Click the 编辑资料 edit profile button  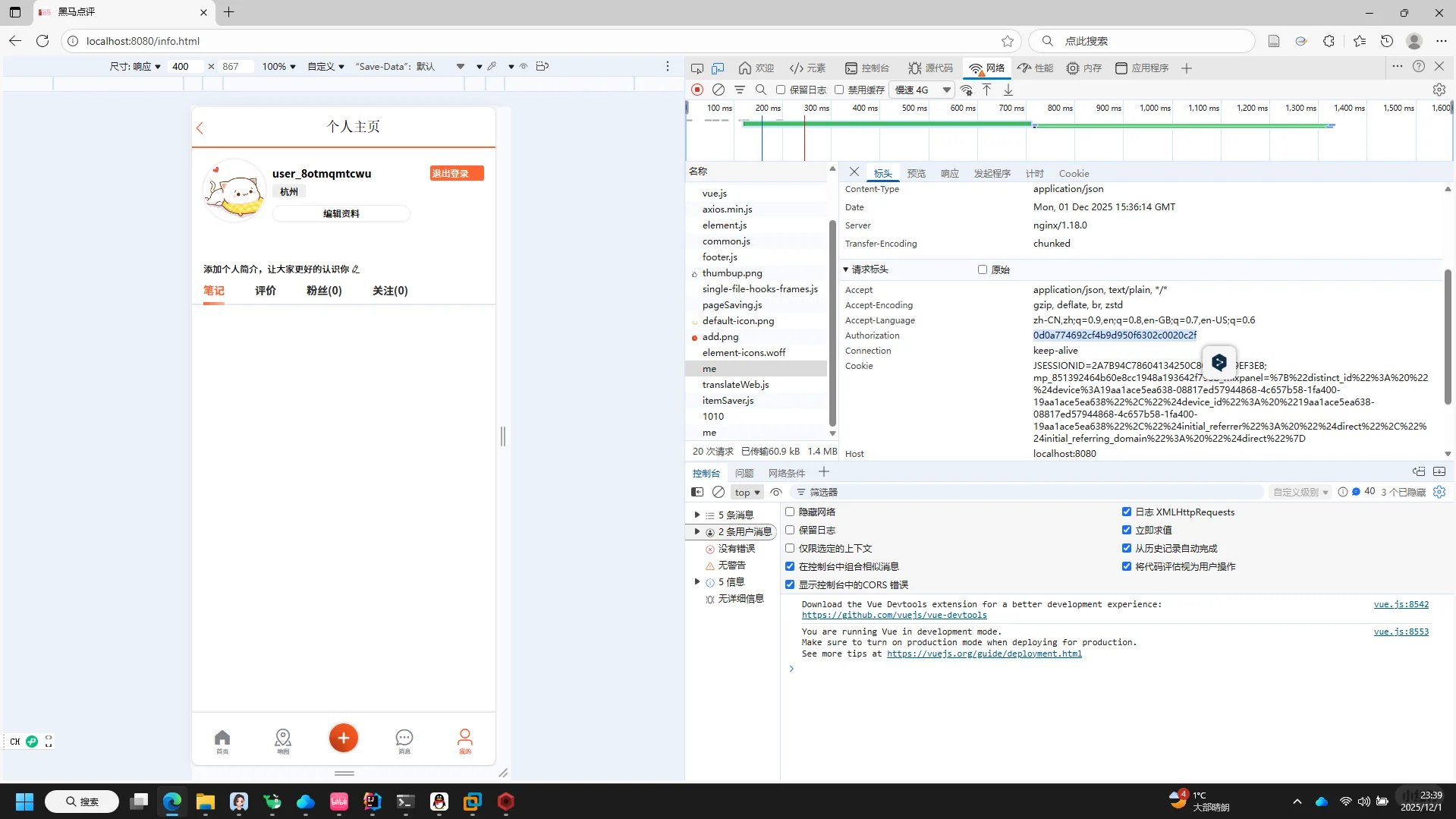pos(341,214)
